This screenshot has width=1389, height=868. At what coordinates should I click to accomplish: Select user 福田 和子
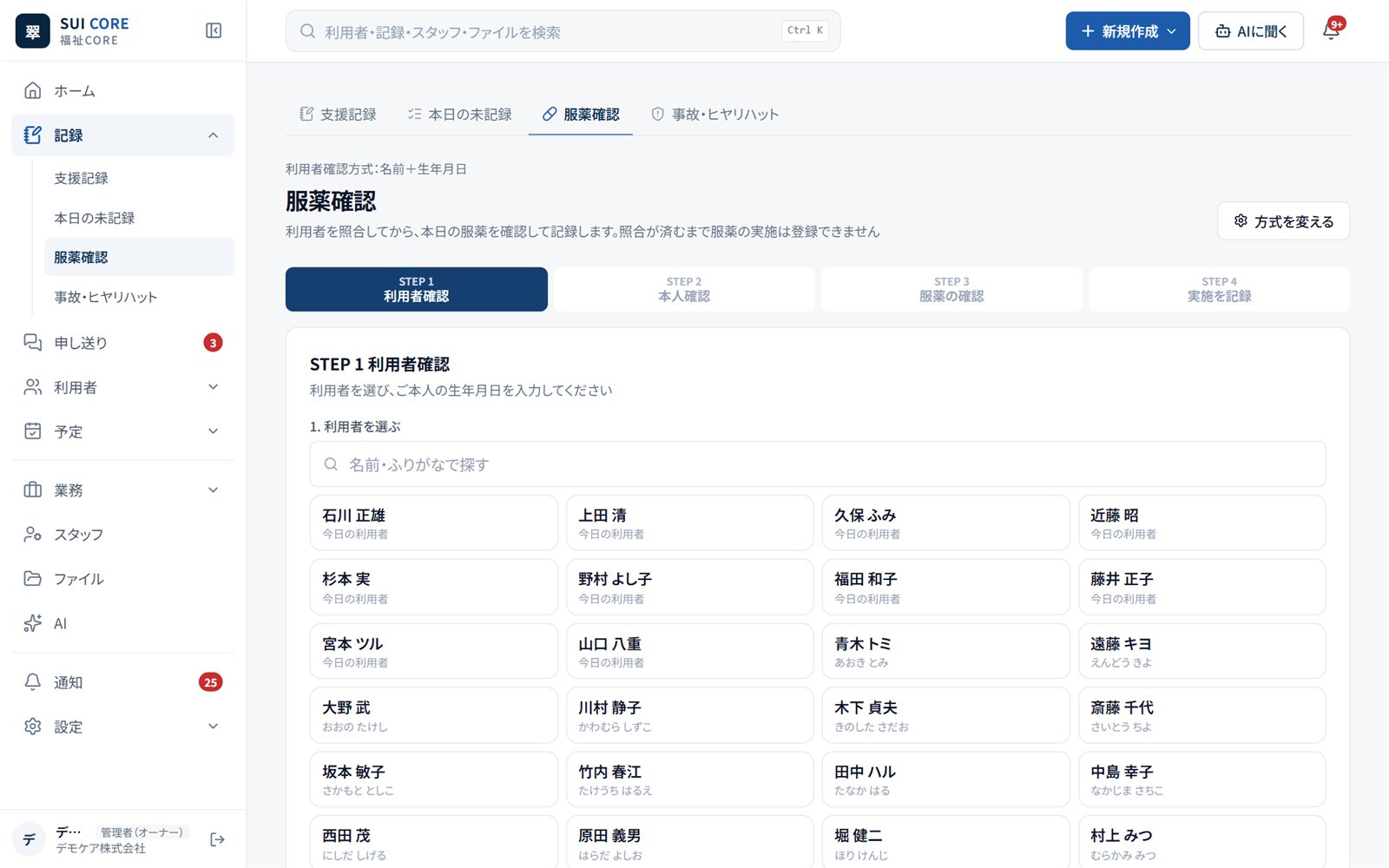click(x=946, y=587)
